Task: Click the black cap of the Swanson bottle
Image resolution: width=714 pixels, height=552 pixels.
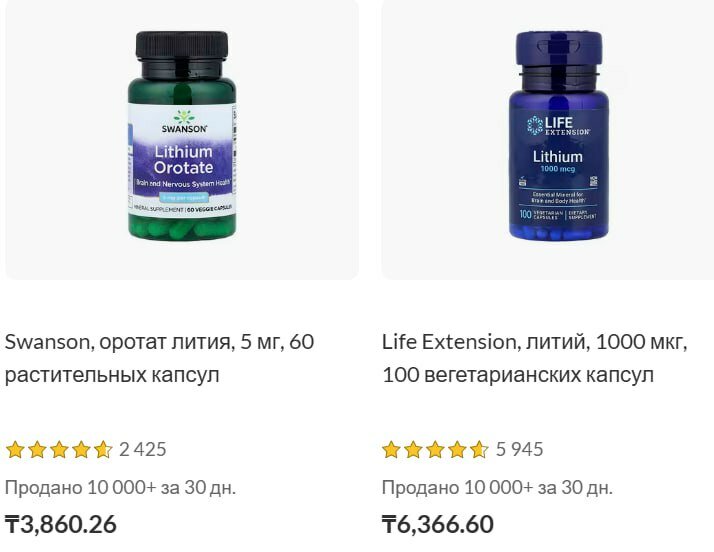Action: tap(182, 46)
